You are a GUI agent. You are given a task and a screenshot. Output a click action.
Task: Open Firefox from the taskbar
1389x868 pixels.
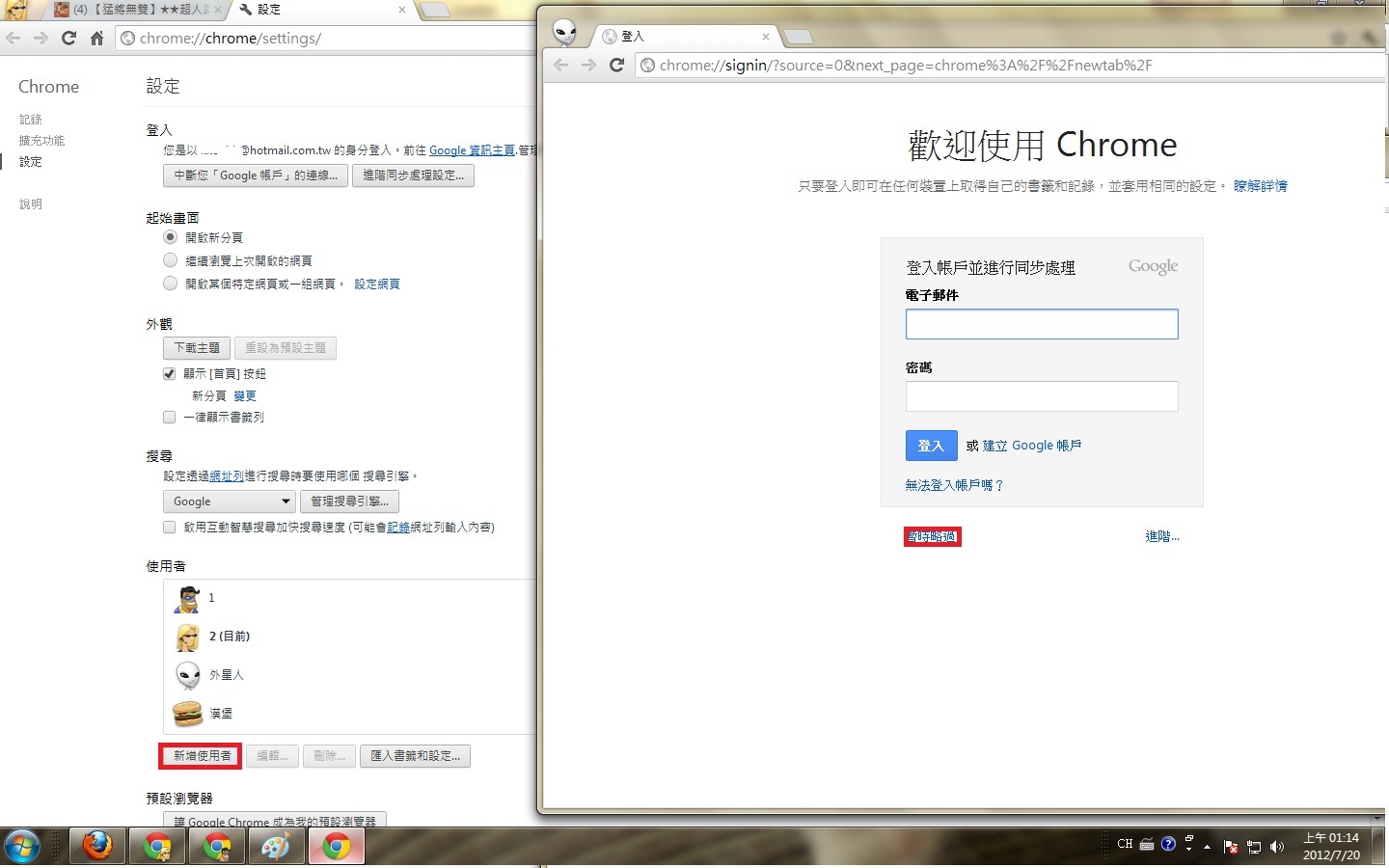point(97,846)
